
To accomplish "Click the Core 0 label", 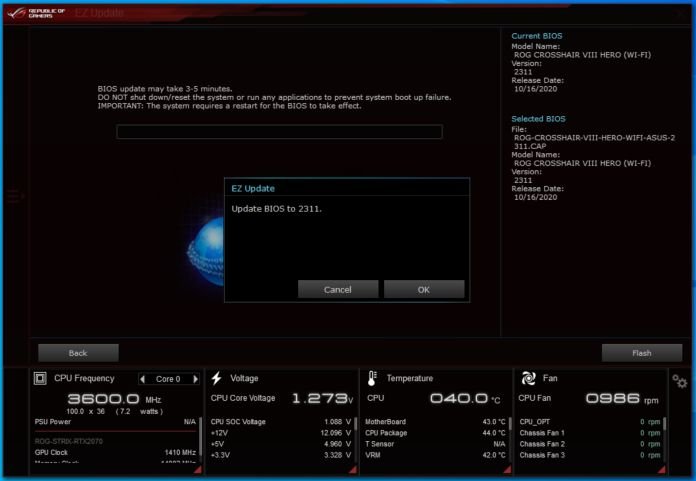I will click(168, 379).
